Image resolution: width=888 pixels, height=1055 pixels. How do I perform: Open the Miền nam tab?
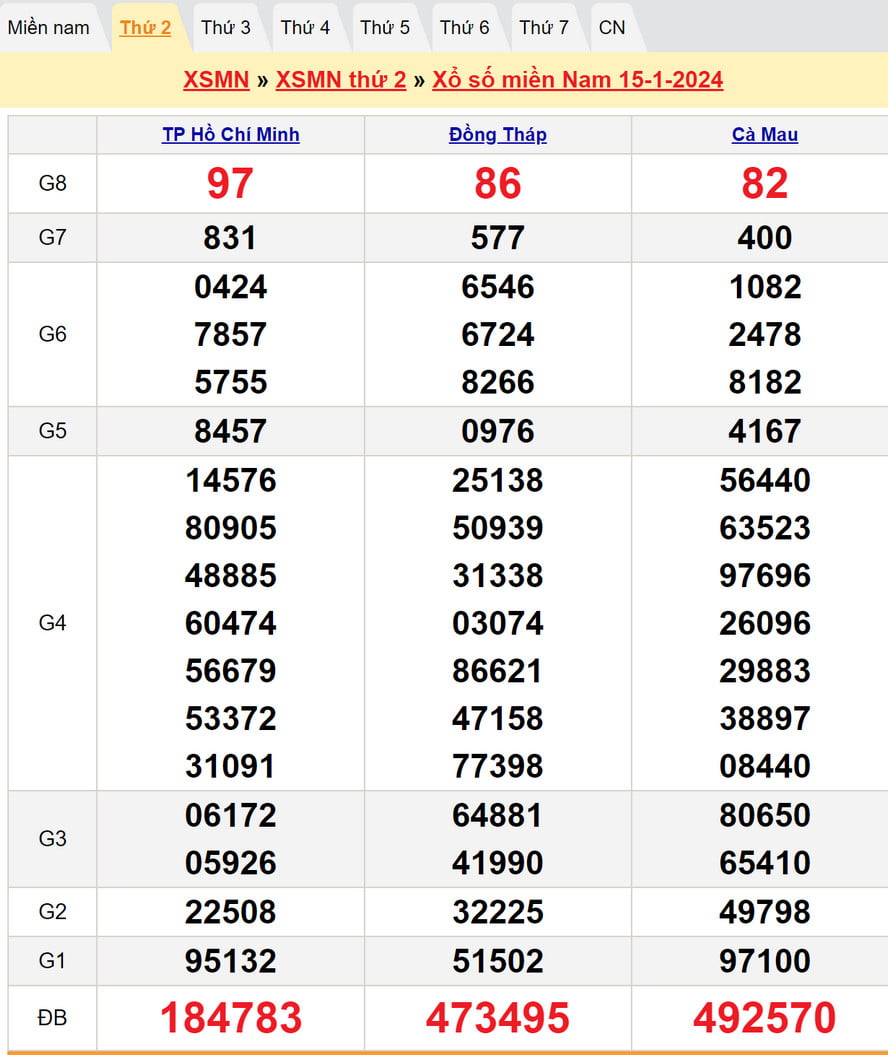tap(49, 27)
